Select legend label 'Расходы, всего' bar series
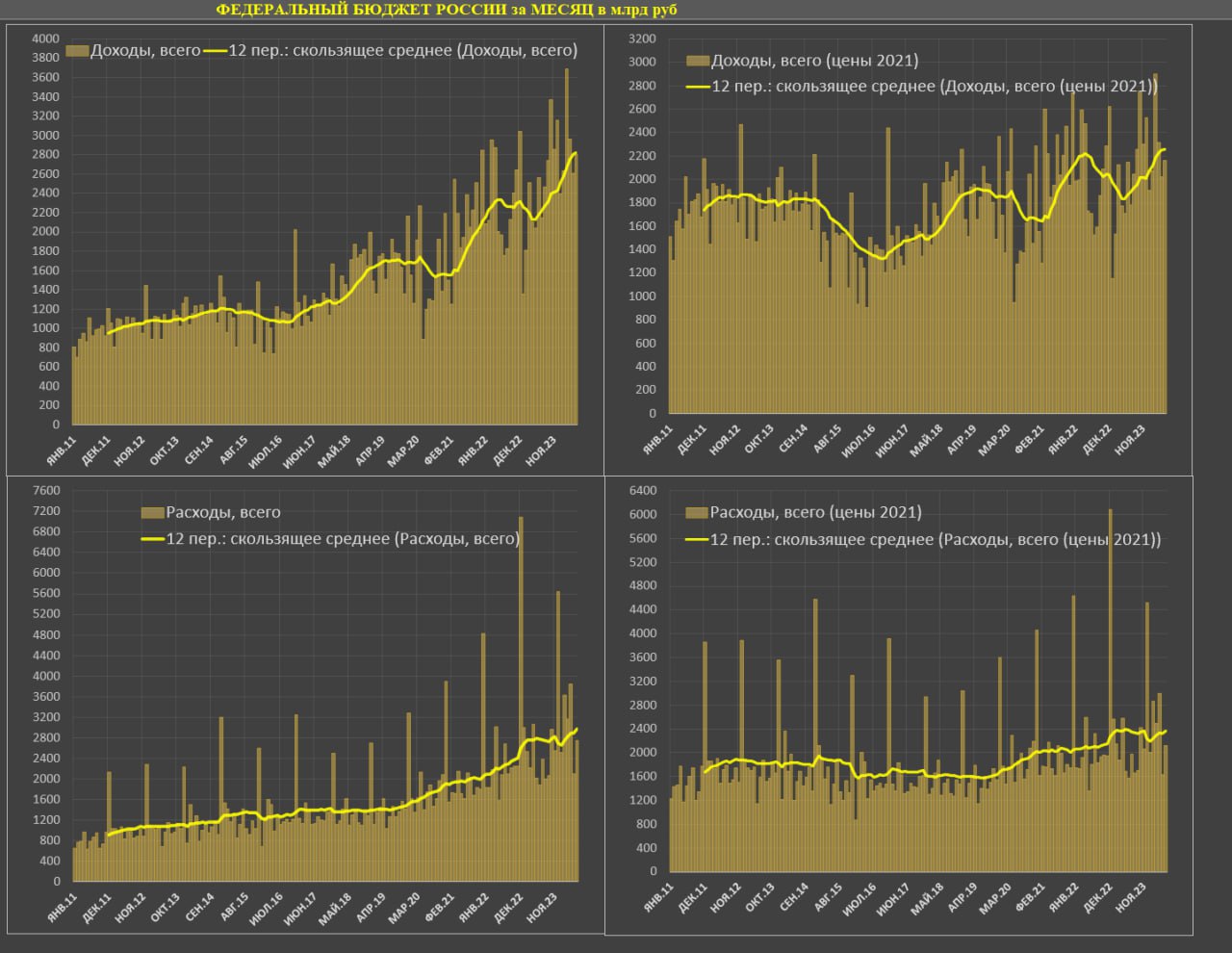Image resolution: width=1232 pixels, height=953 pixels. pos(223,512)
